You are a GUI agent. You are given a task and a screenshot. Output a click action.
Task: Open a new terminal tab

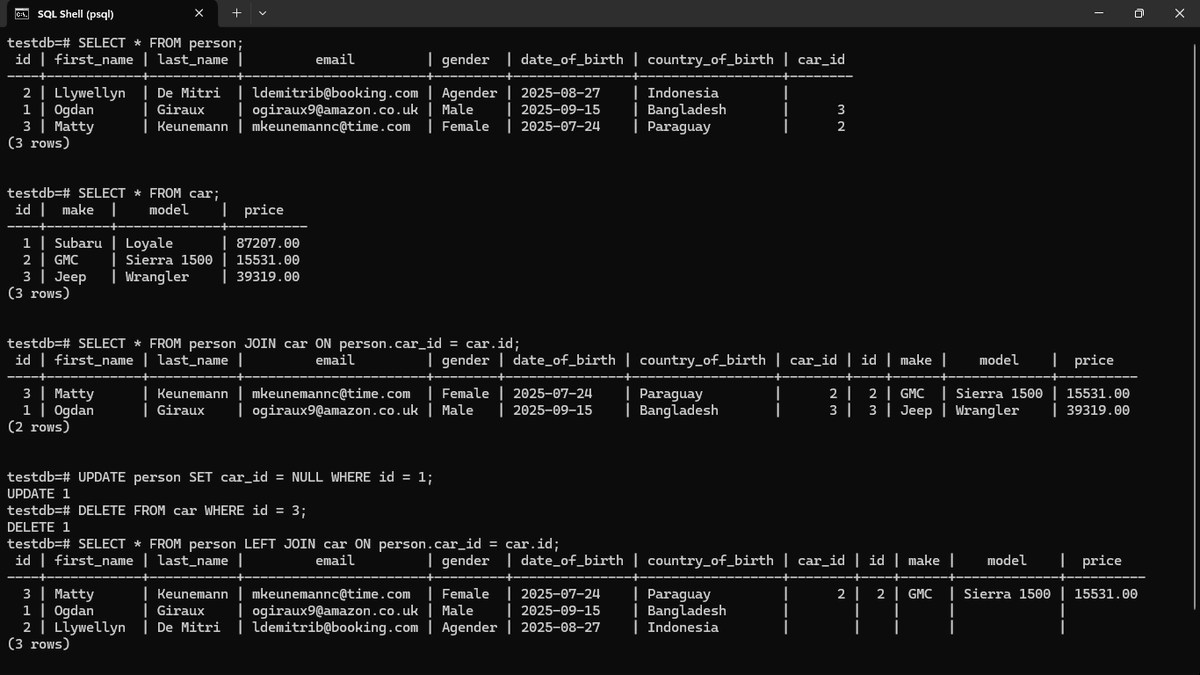(x=237, y=13)
